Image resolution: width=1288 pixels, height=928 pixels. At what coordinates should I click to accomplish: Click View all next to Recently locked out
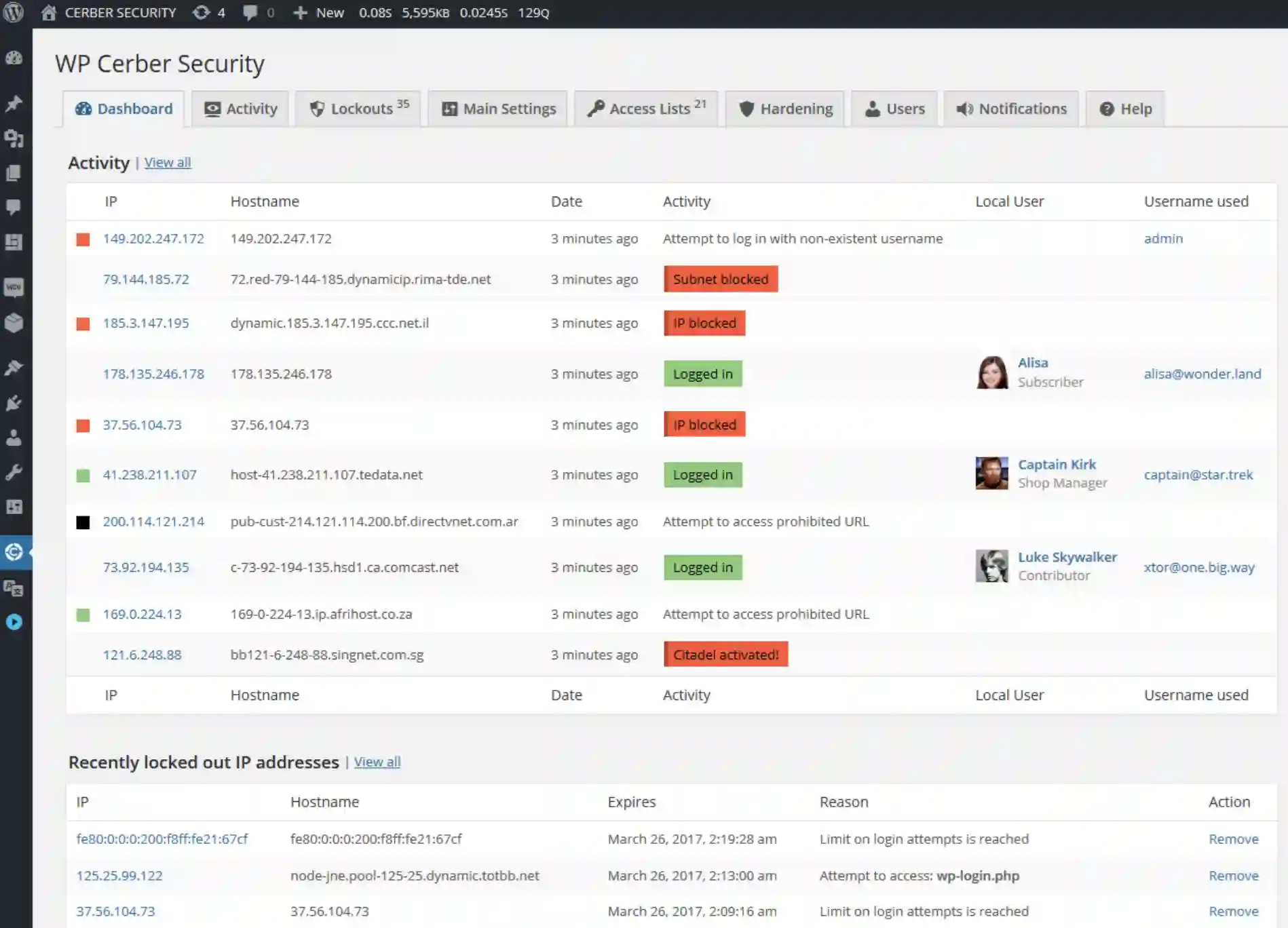click(377, 762)
